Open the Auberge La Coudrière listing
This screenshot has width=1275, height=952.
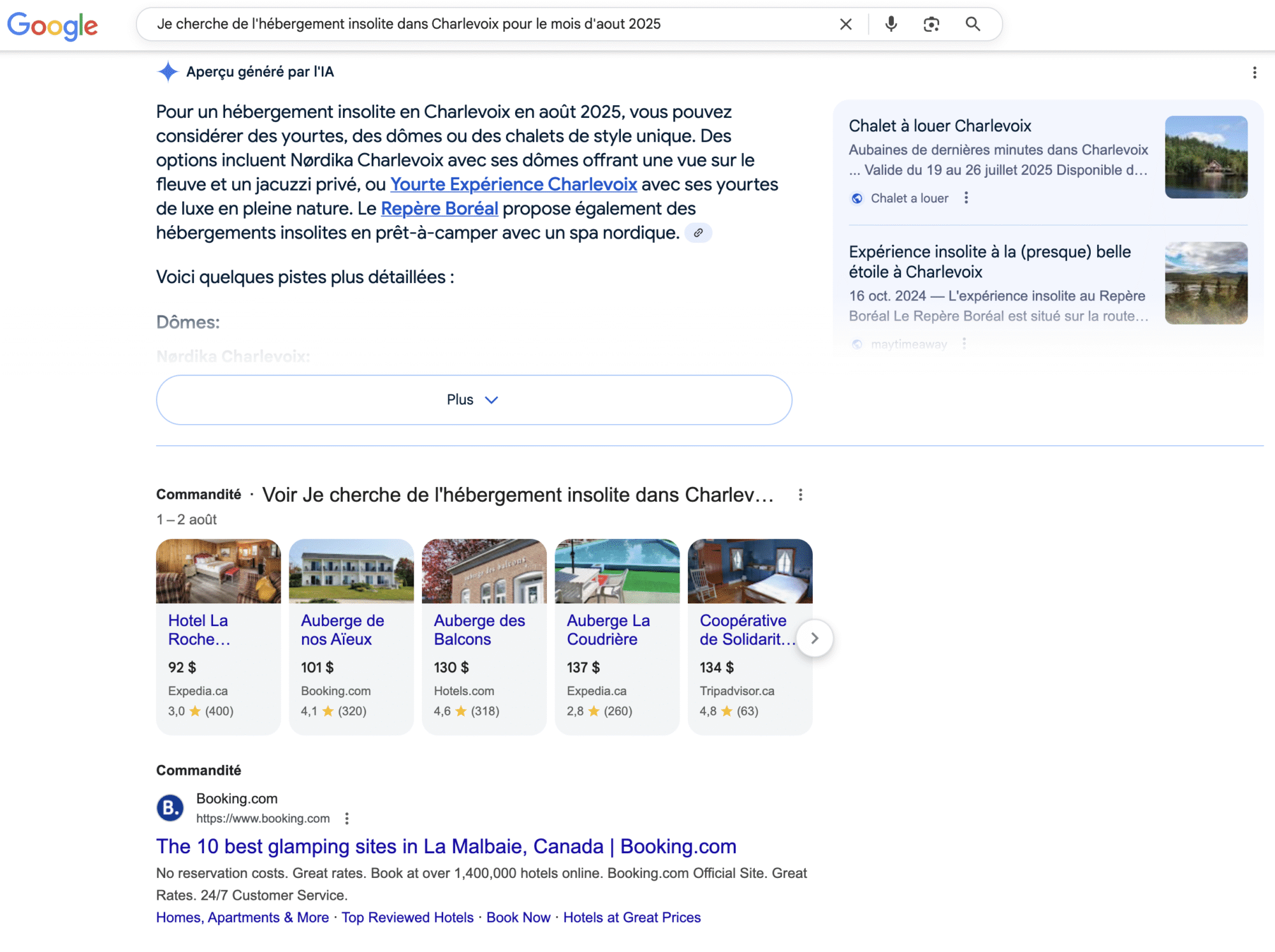[608, 630]
